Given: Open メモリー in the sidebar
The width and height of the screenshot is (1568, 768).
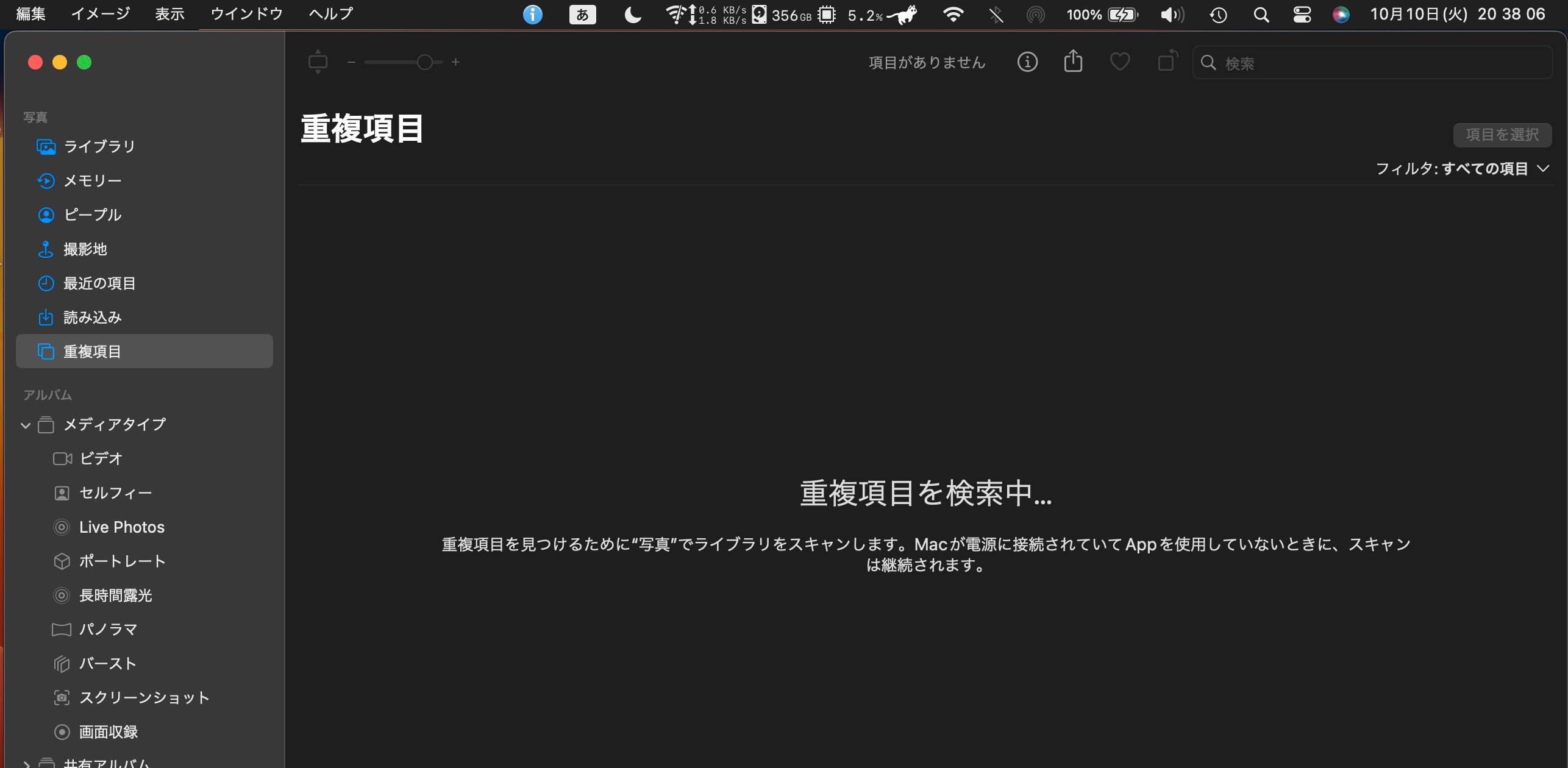Looking at the screenshot, I should pos(92,181).
